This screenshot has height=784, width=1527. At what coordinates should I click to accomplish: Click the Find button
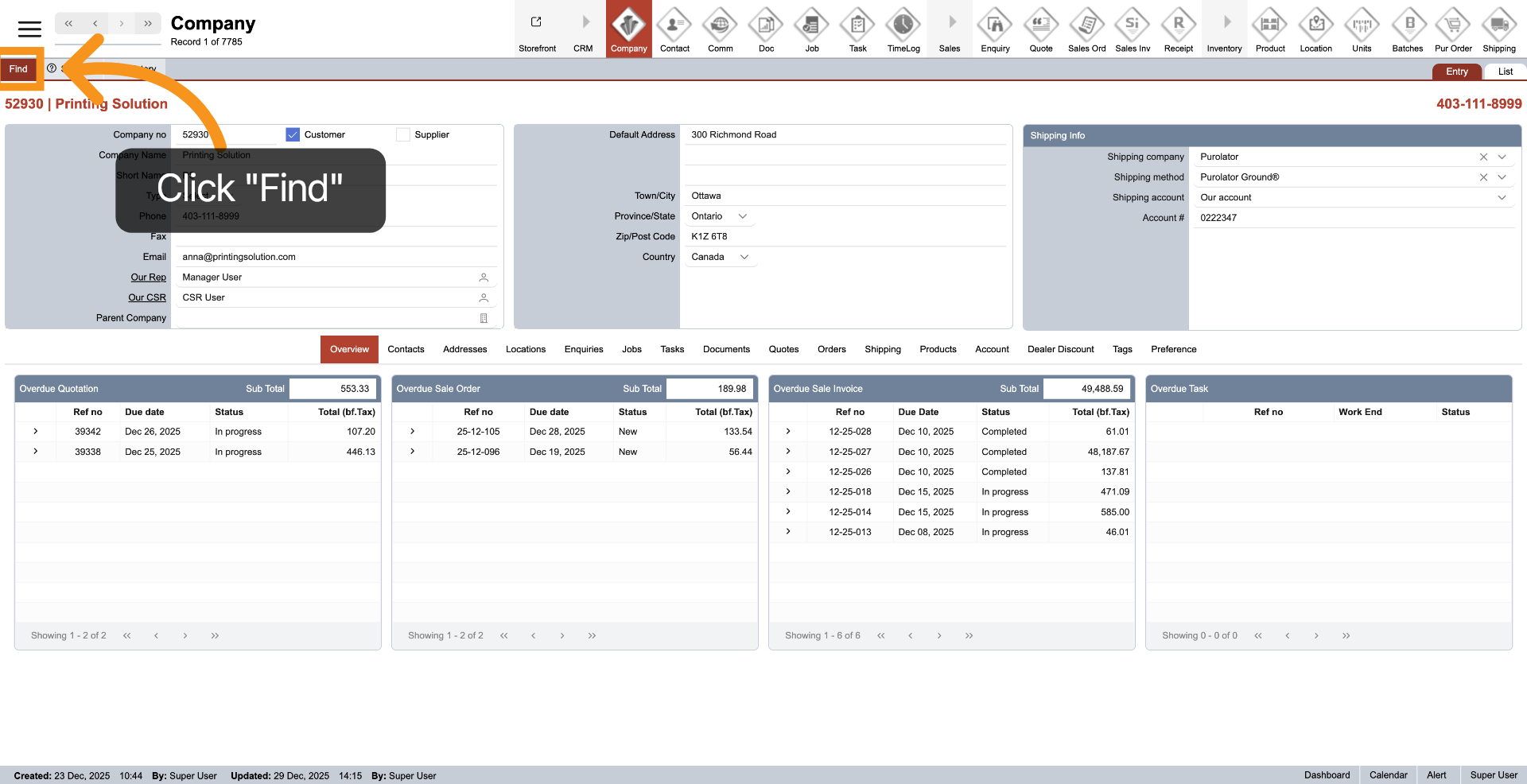pyautogui.click(x=18, y=69)
